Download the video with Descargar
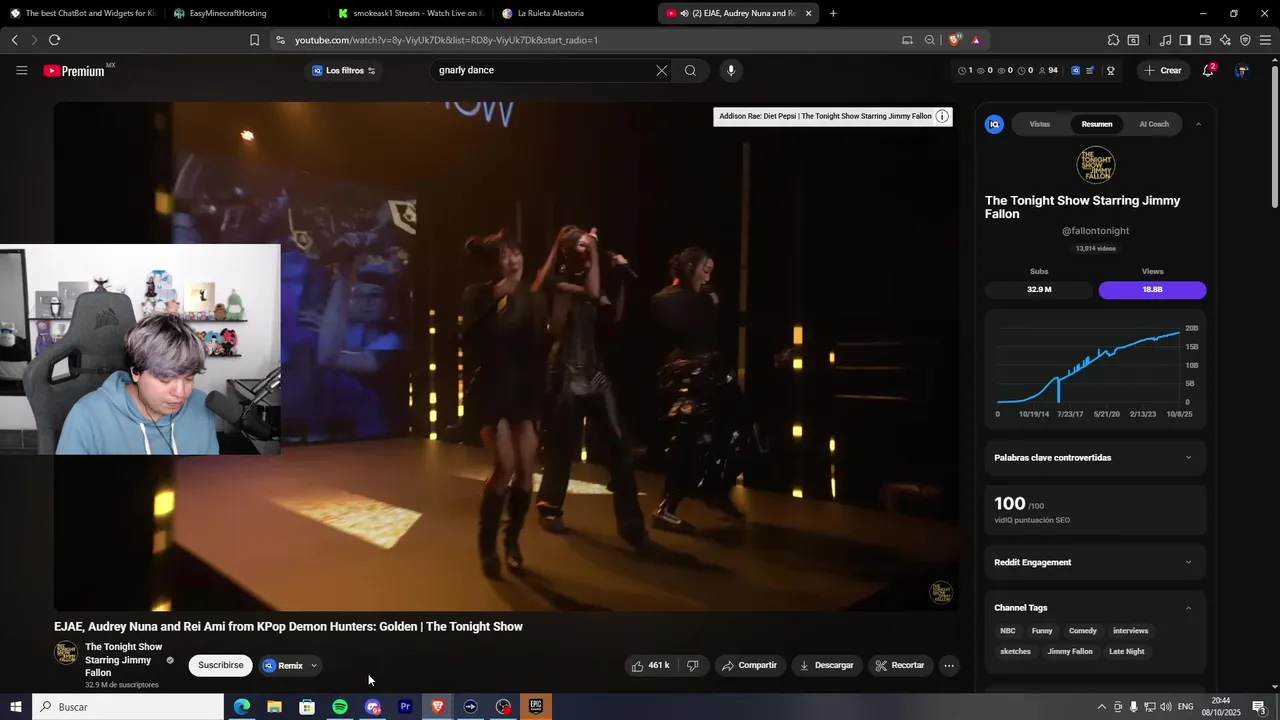 (x=826, y=665)
